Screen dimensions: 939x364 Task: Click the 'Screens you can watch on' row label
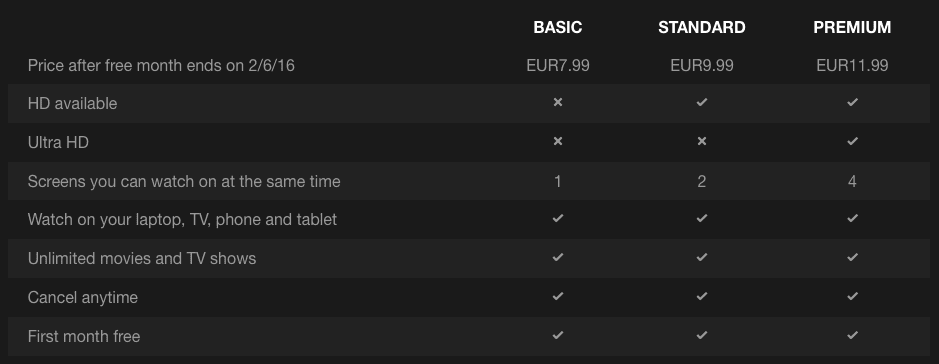coord(184,181)
